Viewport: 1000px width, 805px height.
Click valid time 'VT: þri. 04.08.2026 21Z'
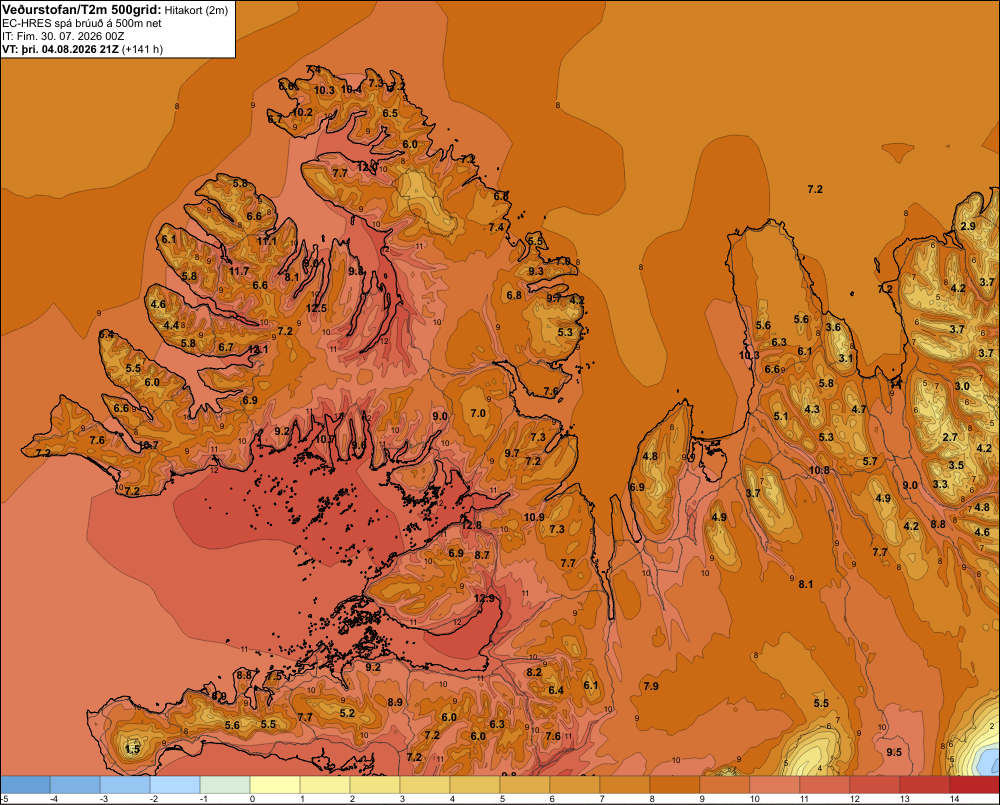(60, 49)
